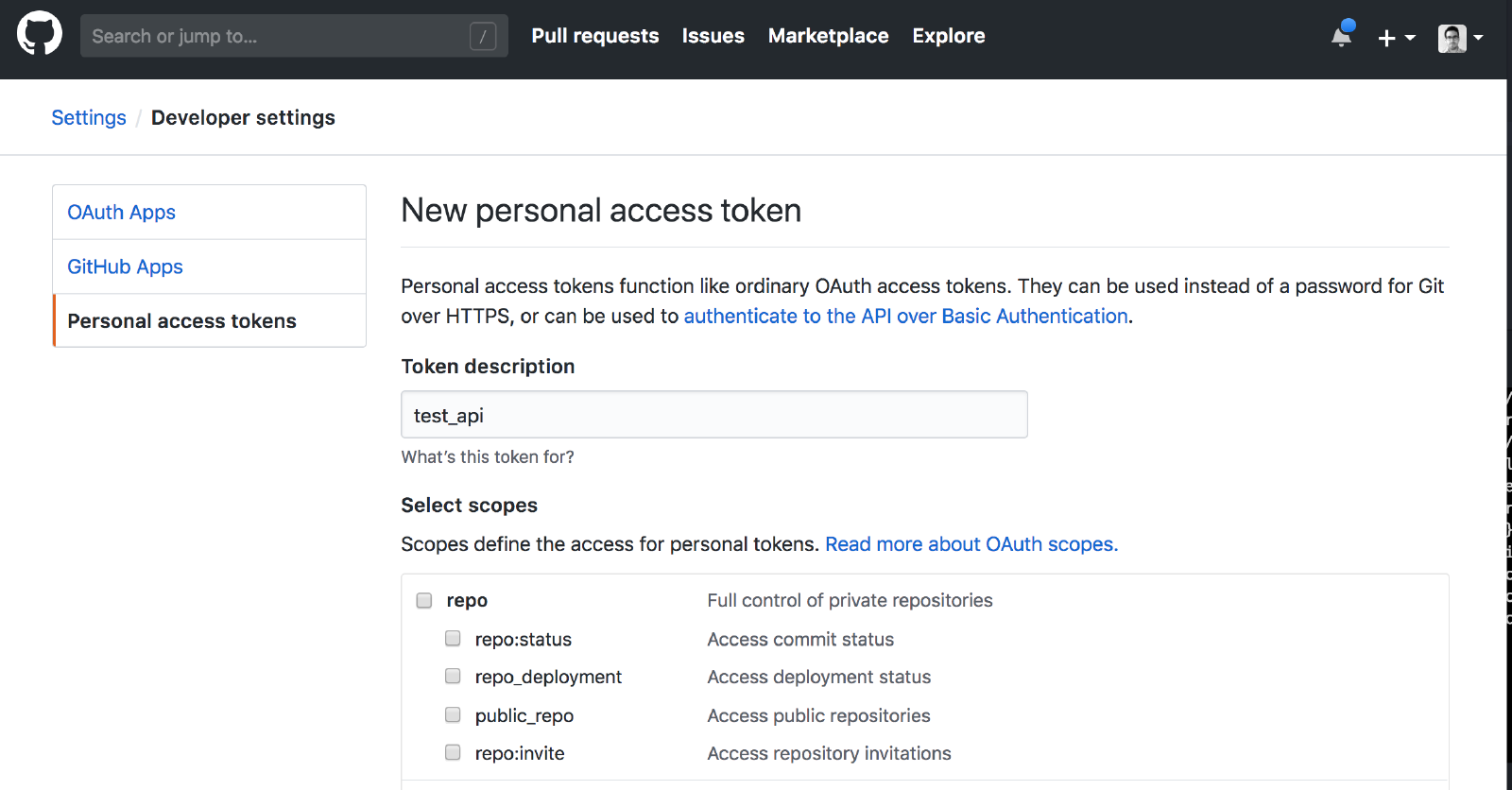Click the slash shortcut key icon
The image size is (1512, 790).
click(483, 36)
